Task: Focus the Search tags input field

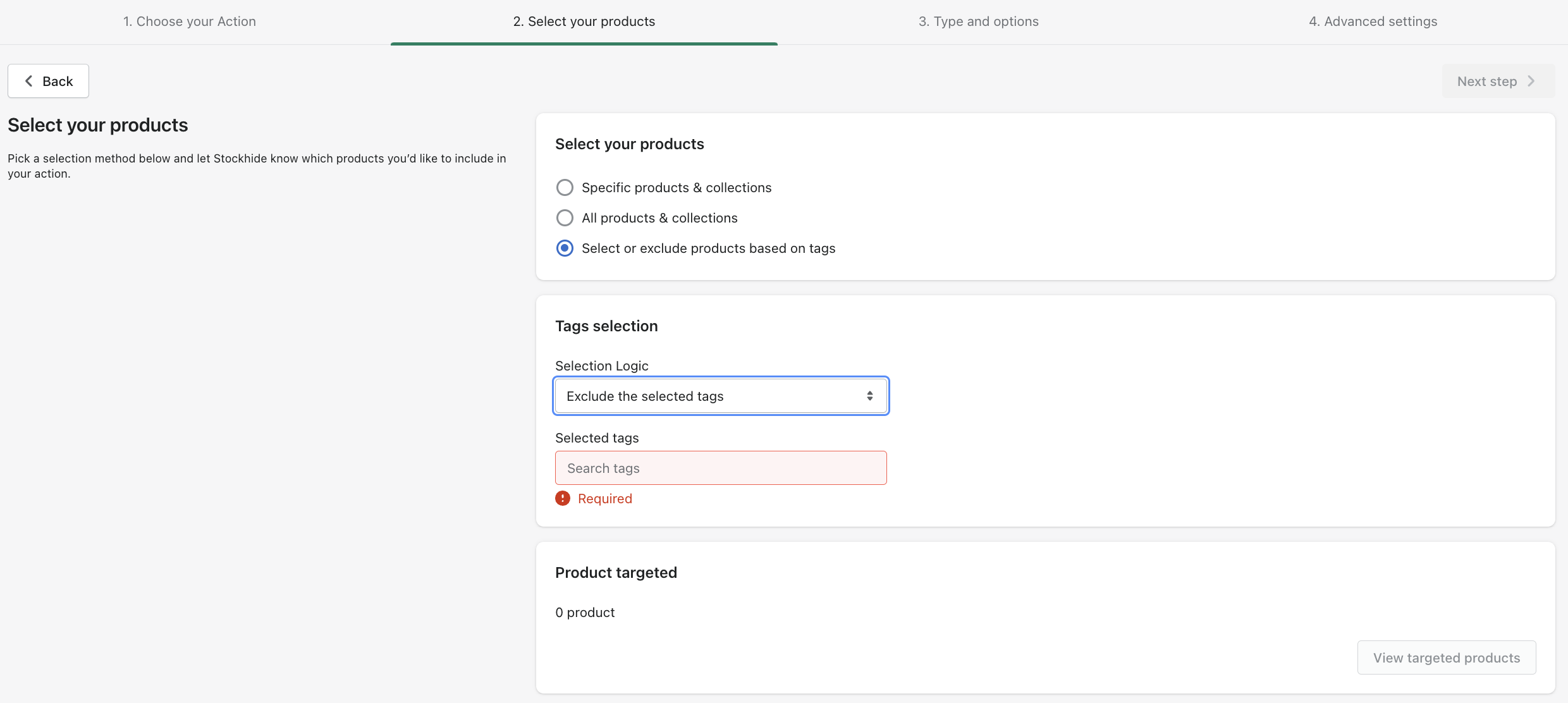Action: point(721,468)
